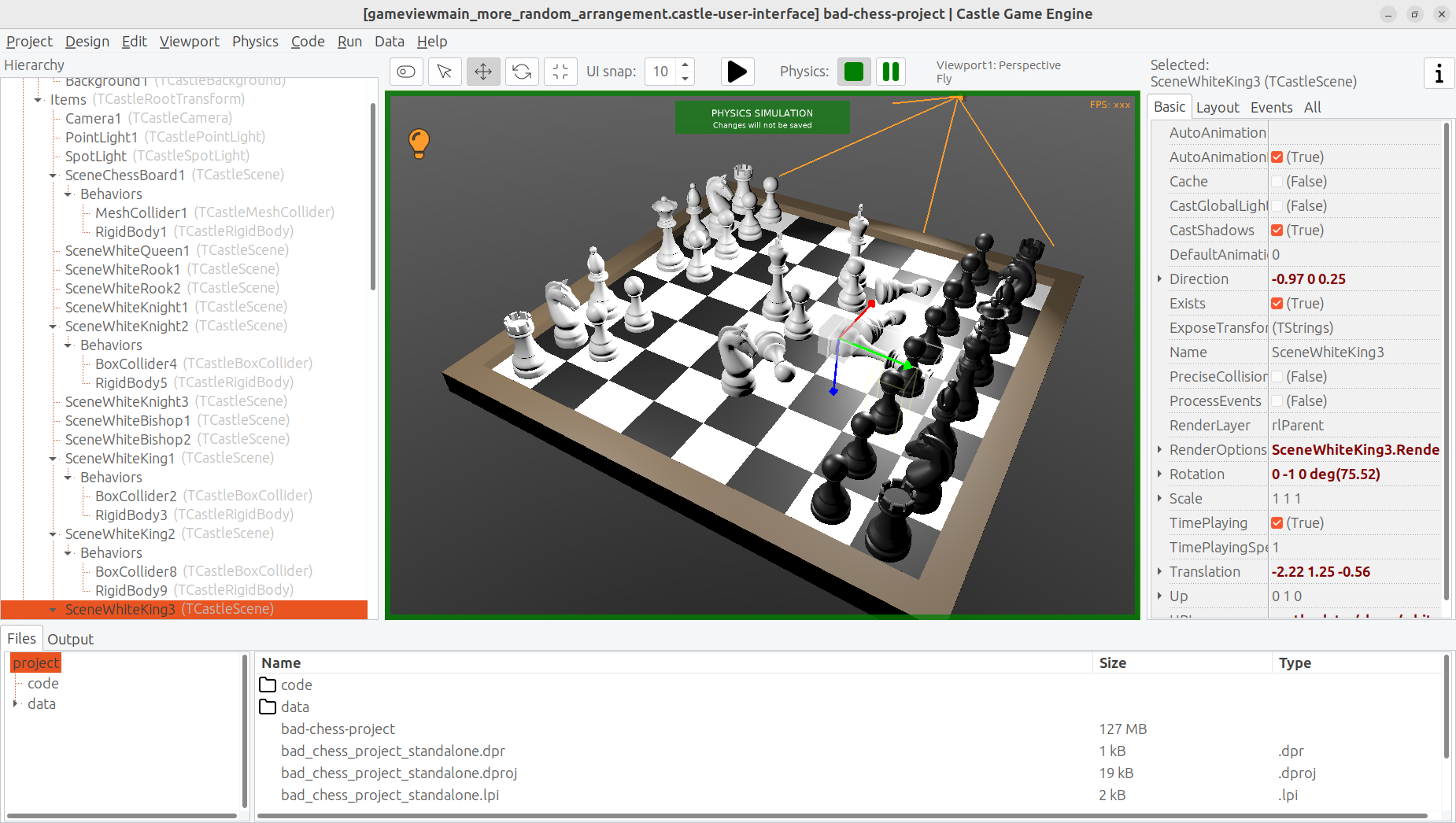Screen dimensions: 1456x823
Task: Toggle the Cache checkbox
Action: click(x=1277, y=182)
